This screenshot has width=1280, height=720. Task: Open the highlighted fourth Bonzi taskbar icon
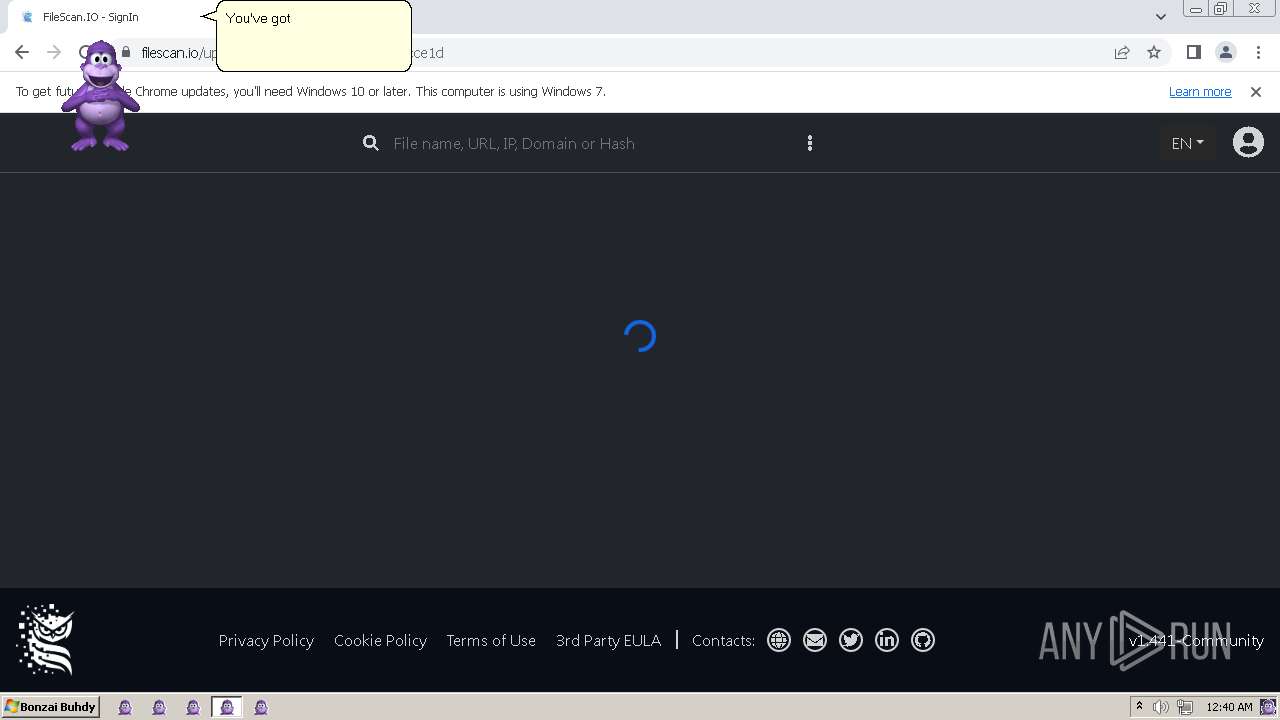(x=227, y=707)
